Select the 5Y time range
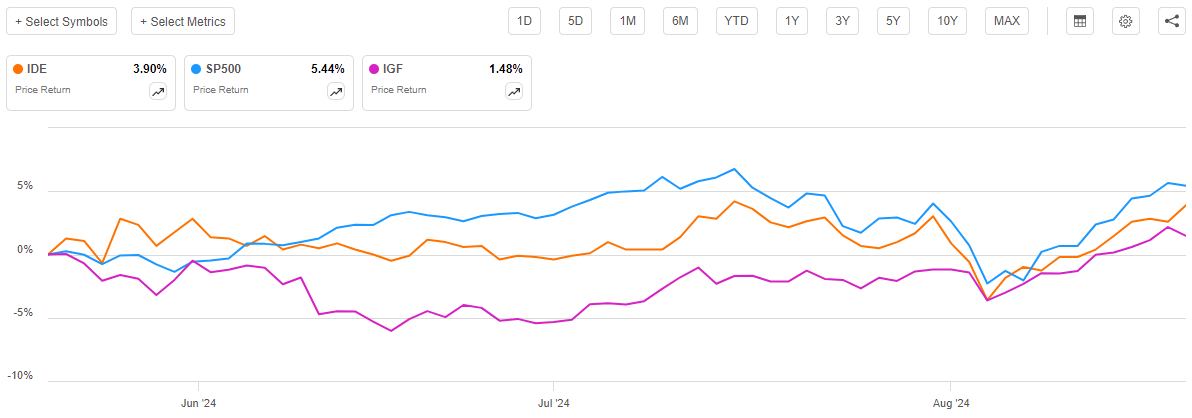Screen dimensions: 1192x418 coord(892,21)
